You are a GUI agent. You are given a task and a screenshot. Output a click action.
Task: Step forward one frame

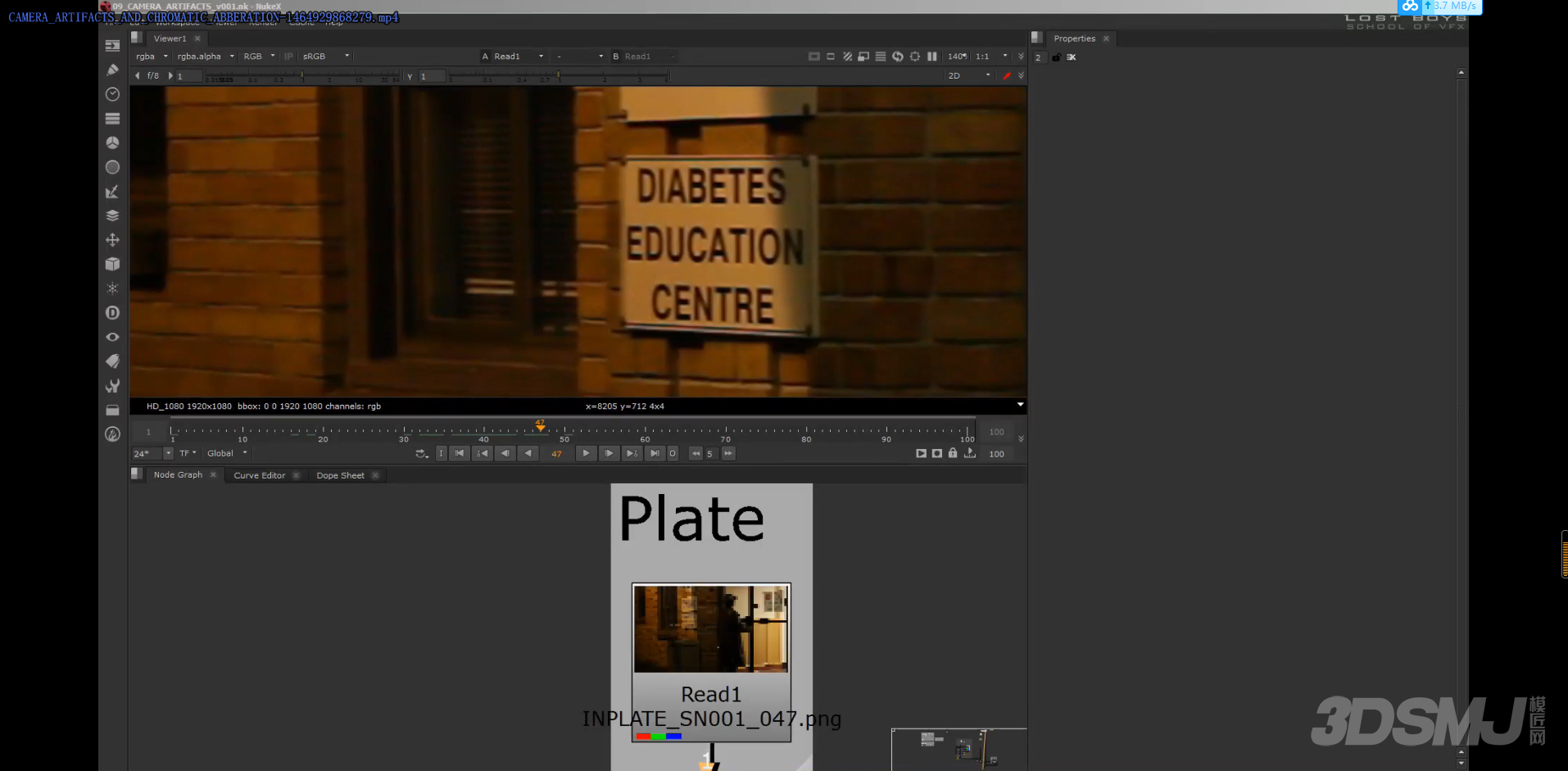pos(609,453)
